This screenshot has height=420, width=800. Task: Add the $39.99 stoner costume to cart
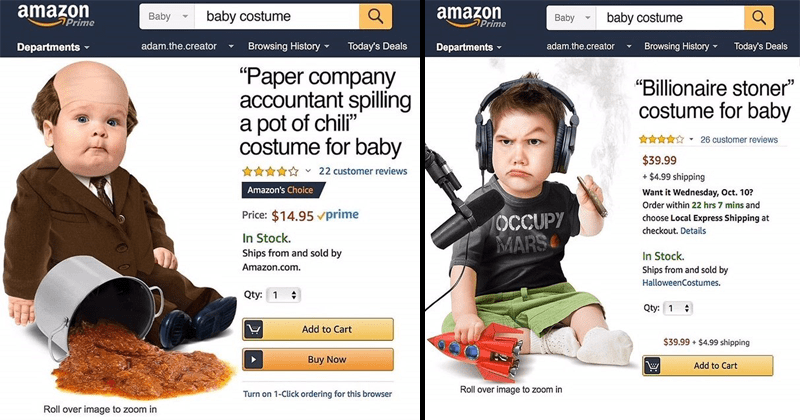(708, 365)
